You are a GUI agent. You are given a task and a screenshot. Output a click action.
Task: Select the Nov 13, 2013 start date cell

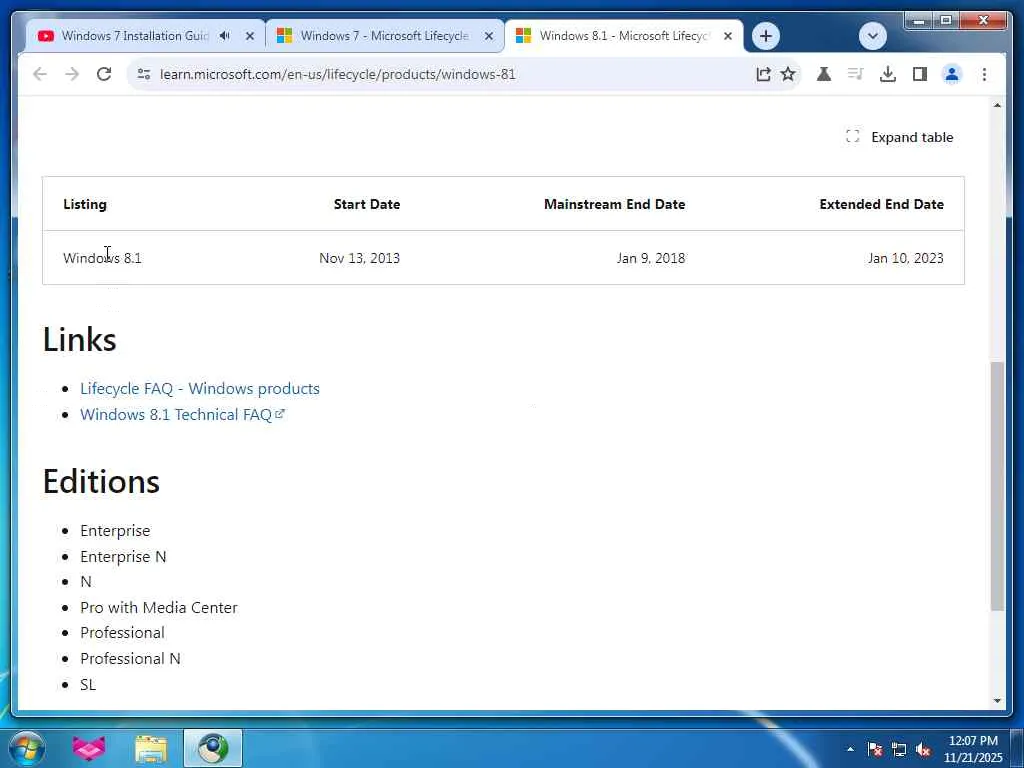(359, 258)
